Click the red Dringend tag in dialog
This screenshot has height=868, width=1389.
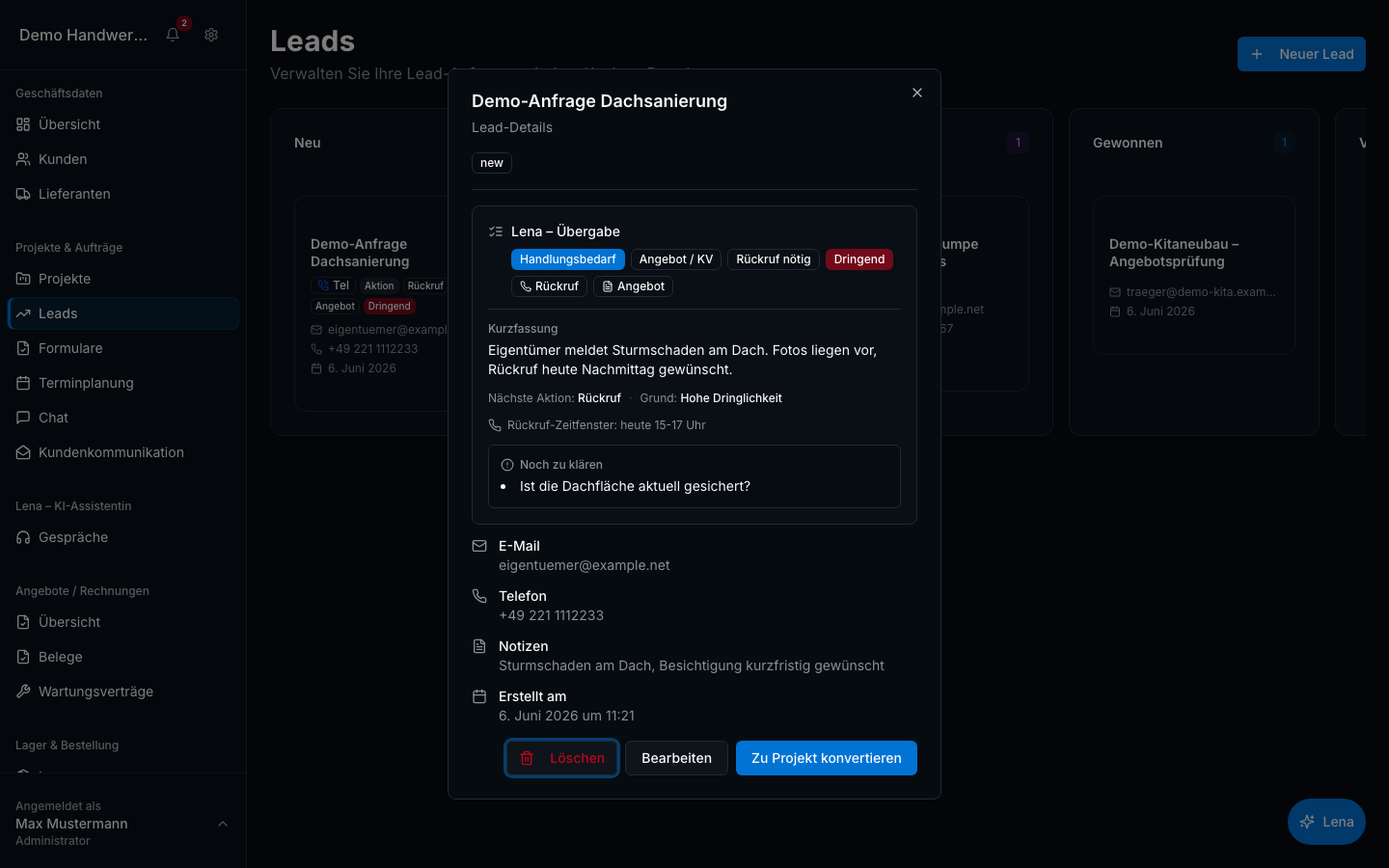pyautogui.click(x=859, y=259)
